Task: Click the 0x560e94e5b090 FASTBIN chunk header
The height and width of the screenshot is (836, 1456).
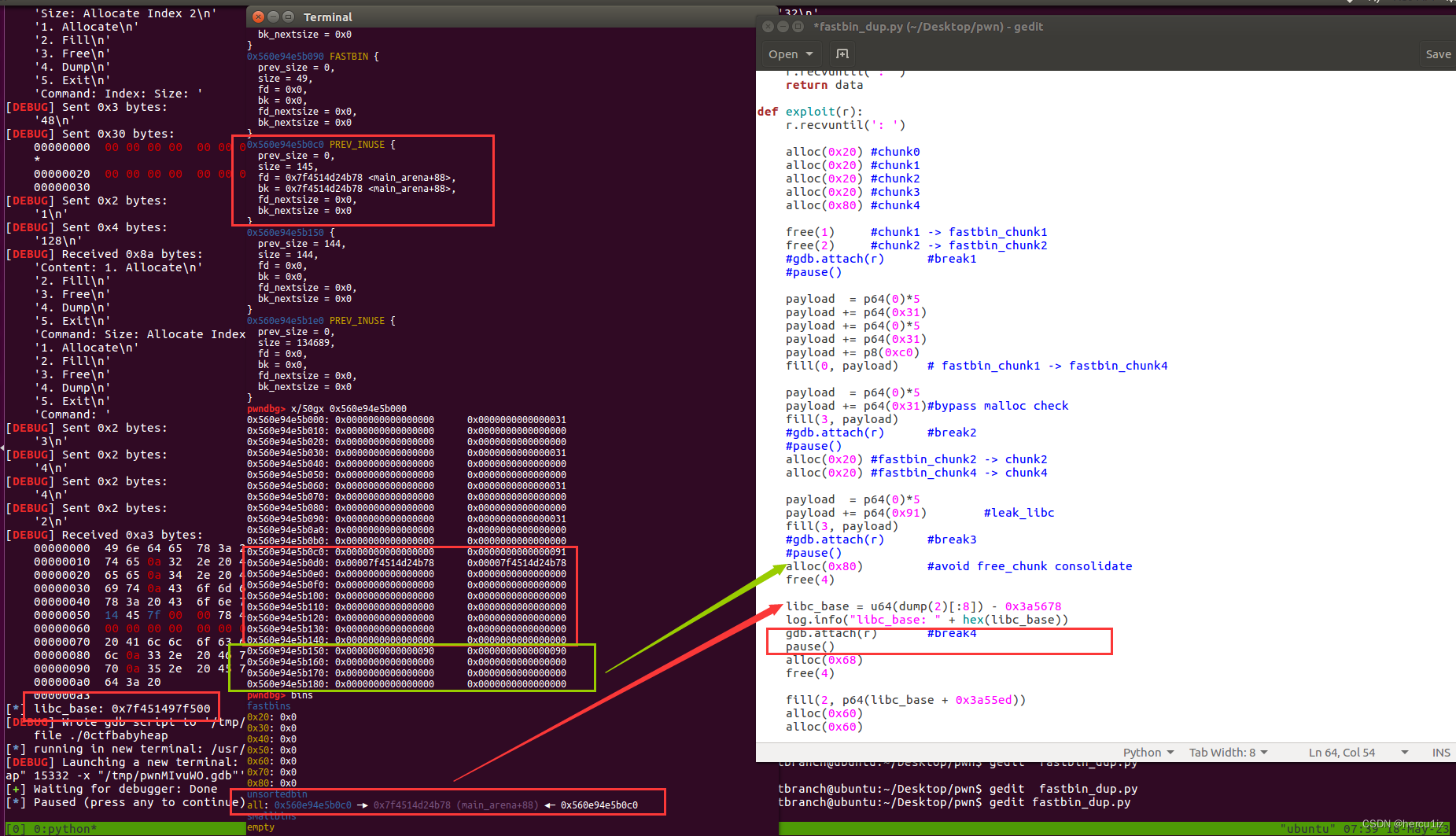Action: pos(312,57)
